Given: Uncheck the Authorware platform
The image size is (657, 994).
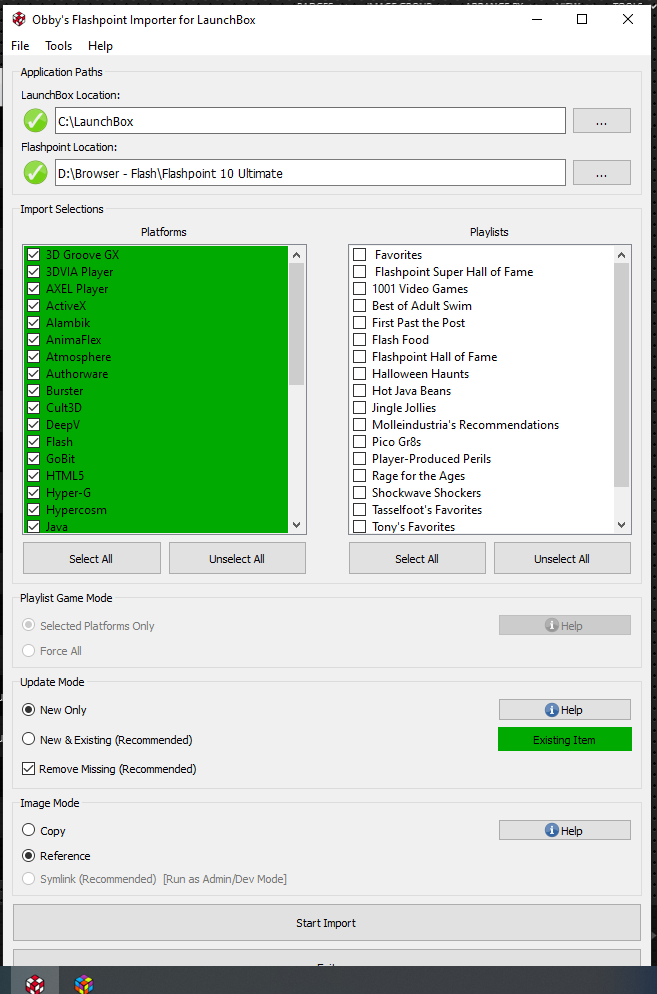Looking at the screenshot, I should coord(34,374).
